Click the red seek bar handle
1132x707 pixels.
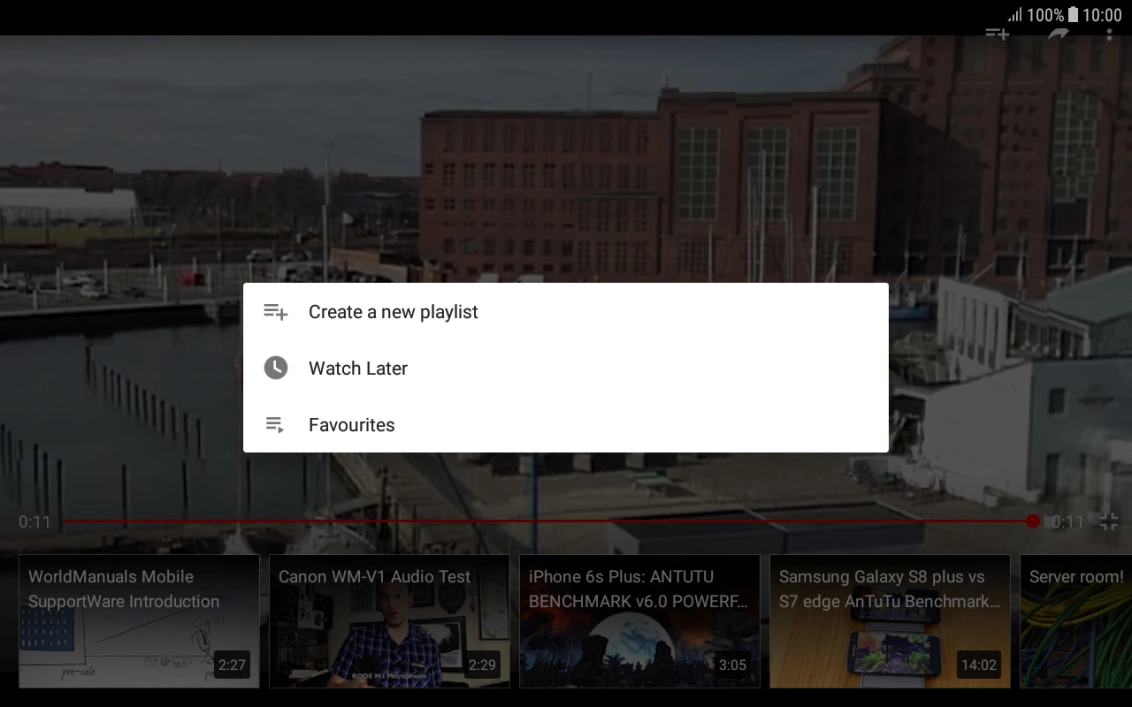[1032, 520]
